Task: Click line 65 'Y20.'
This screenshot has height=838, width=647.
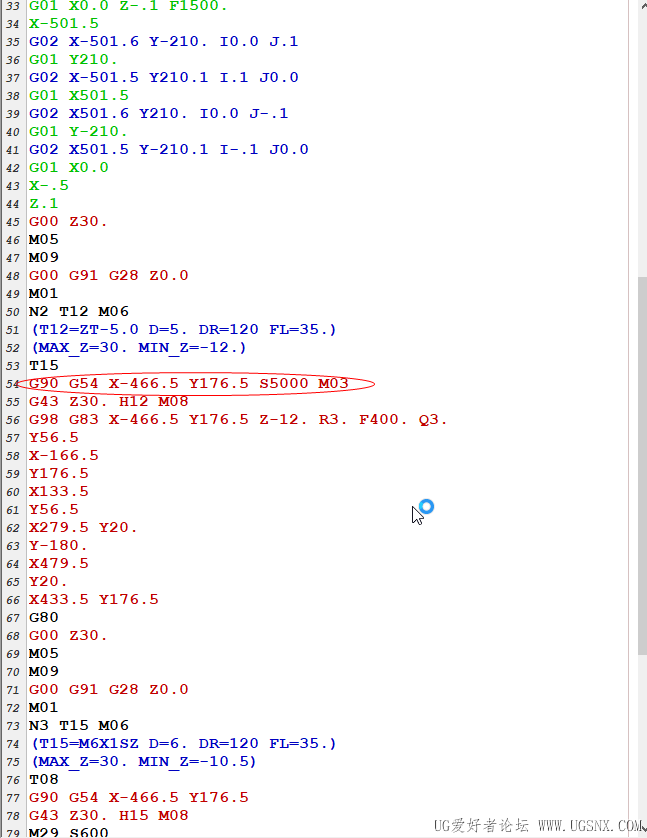Action: [x=48, y=581]
